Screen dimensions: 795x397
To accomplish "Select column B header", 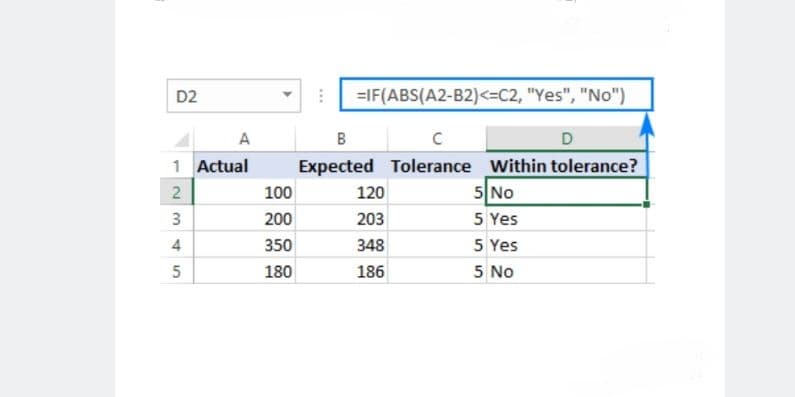I will coord(341,139).
